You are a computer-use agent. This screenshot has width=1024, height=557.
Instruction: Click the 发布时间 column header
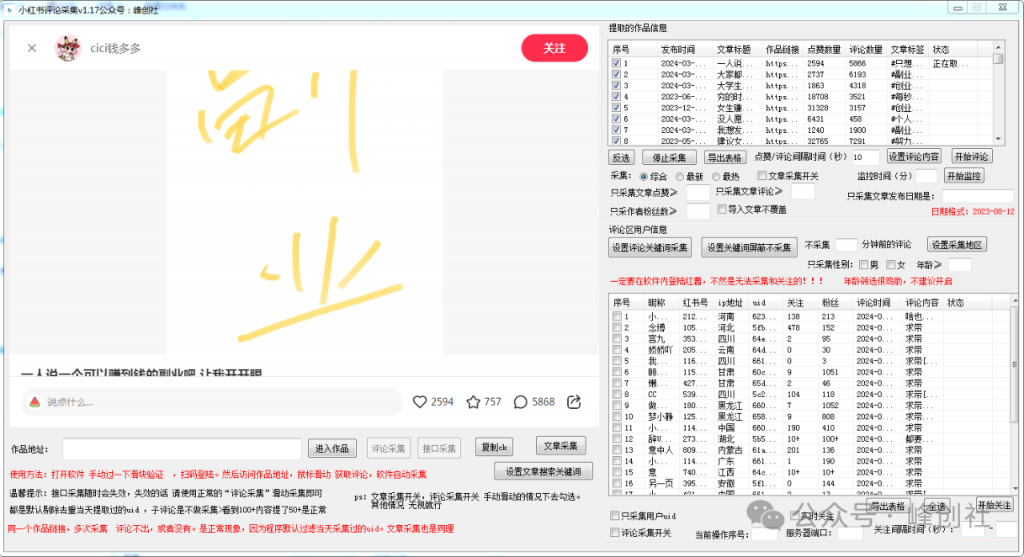click(678, 50)
